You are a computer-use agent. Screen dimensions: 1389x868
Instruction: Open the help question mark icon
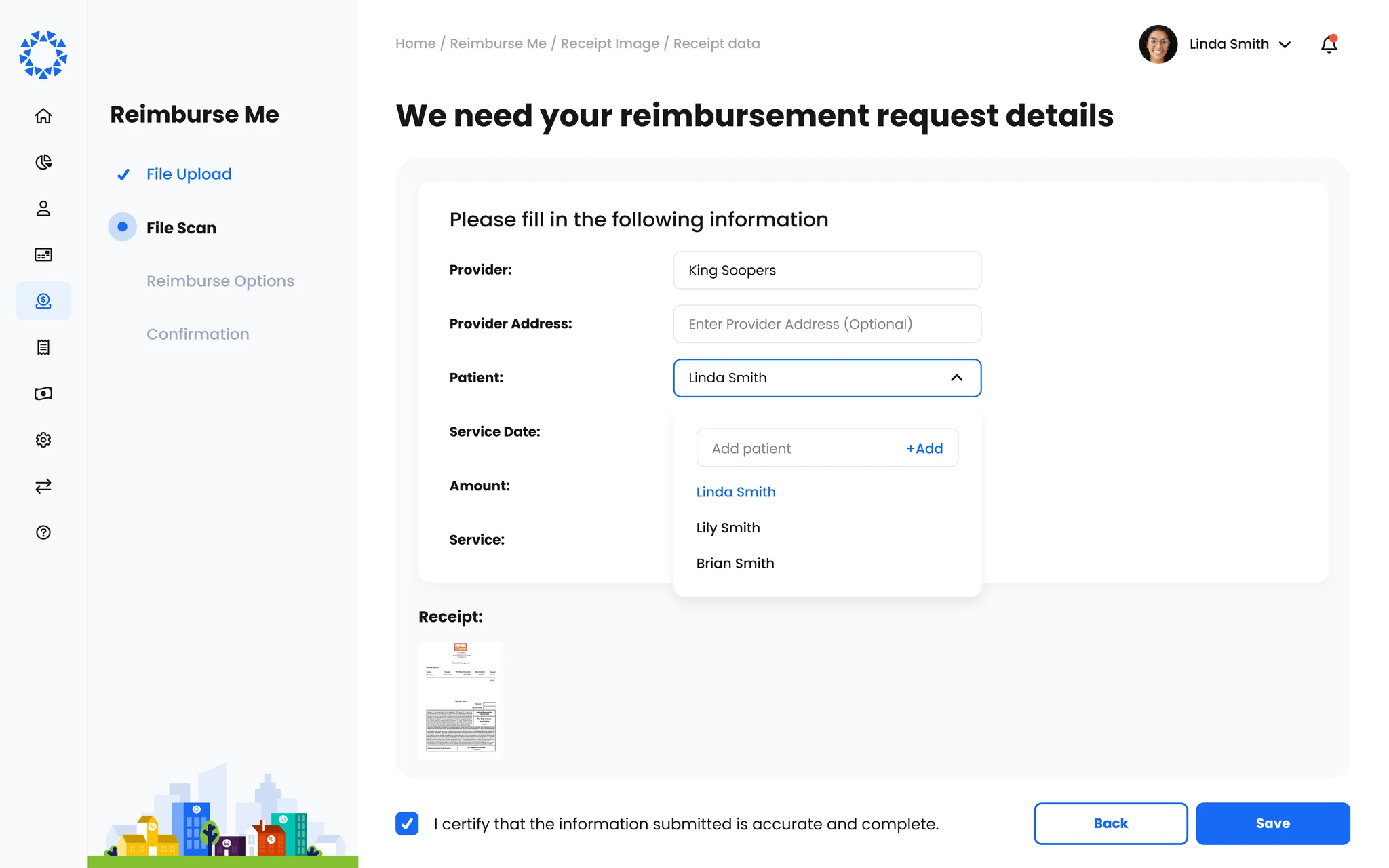tap(43, 532)
